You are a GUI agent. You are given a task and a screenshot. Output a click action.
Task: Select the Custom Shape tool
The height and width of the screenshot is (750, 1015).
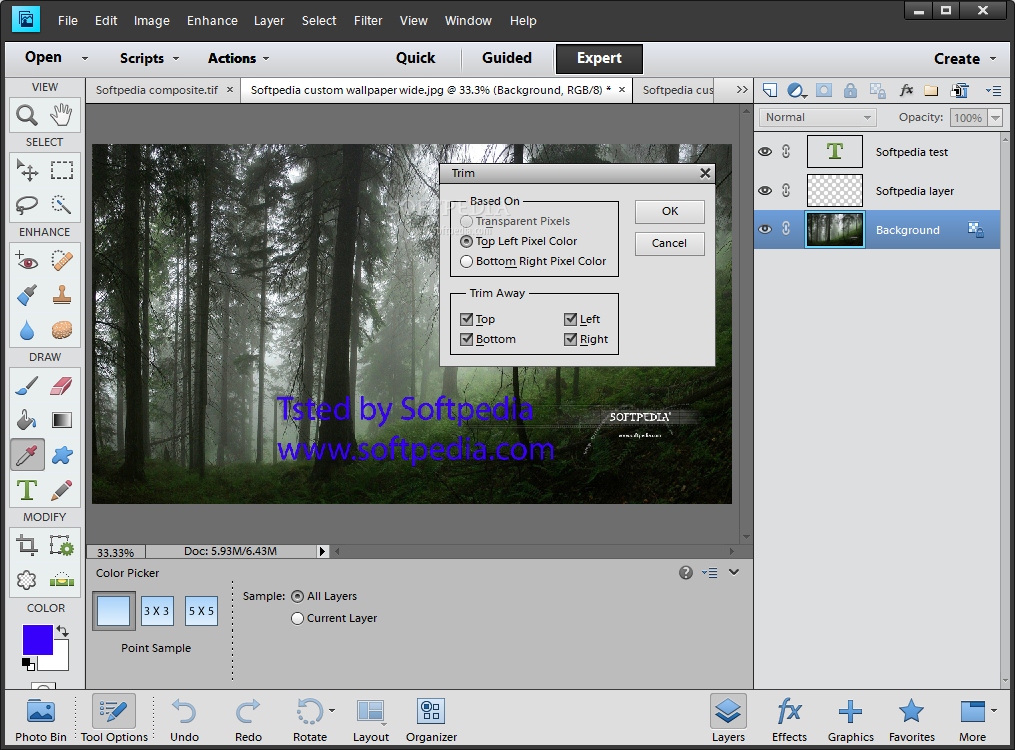(61, 455)
